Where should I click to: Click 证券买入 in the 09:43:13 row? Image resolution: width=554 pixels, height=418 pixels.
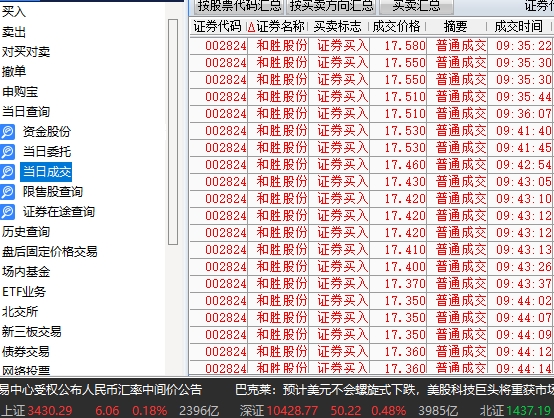point(343,249)
